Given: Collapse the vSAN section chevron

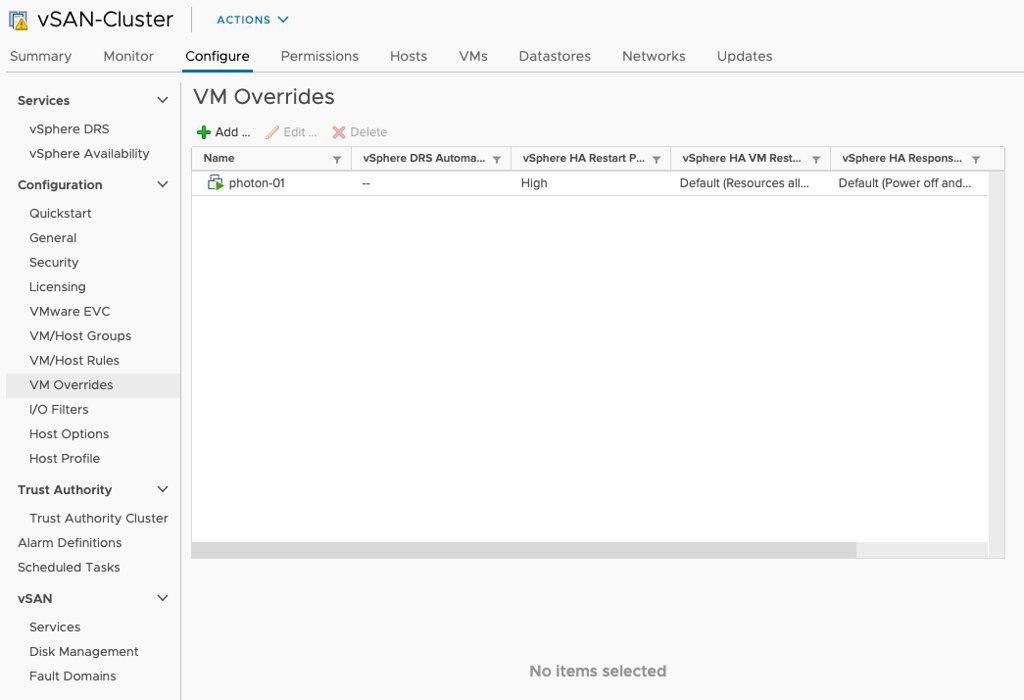Looking at the screenshot, I should tap(163, 598).
